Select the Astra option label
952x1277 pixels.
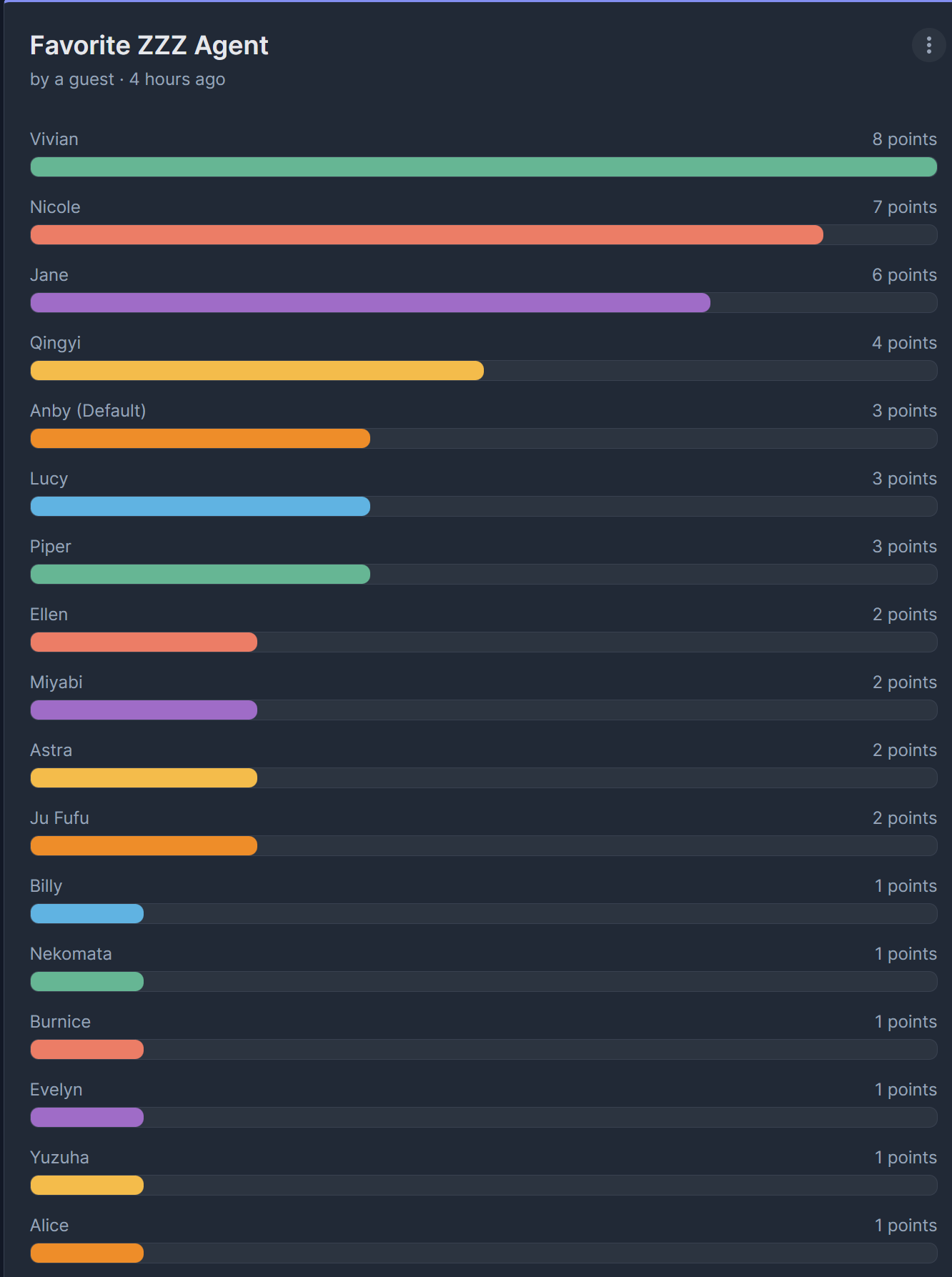(x=51, y=750)
